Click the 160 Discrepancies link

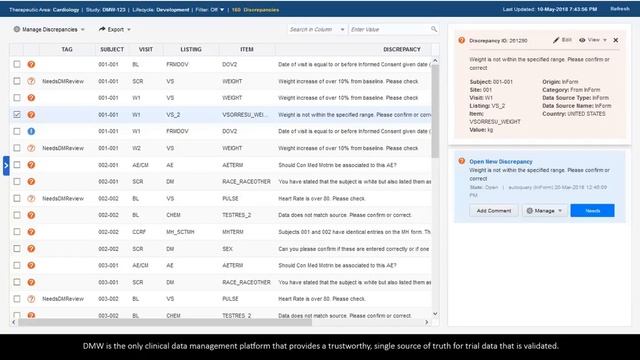[x=256, y=9]
